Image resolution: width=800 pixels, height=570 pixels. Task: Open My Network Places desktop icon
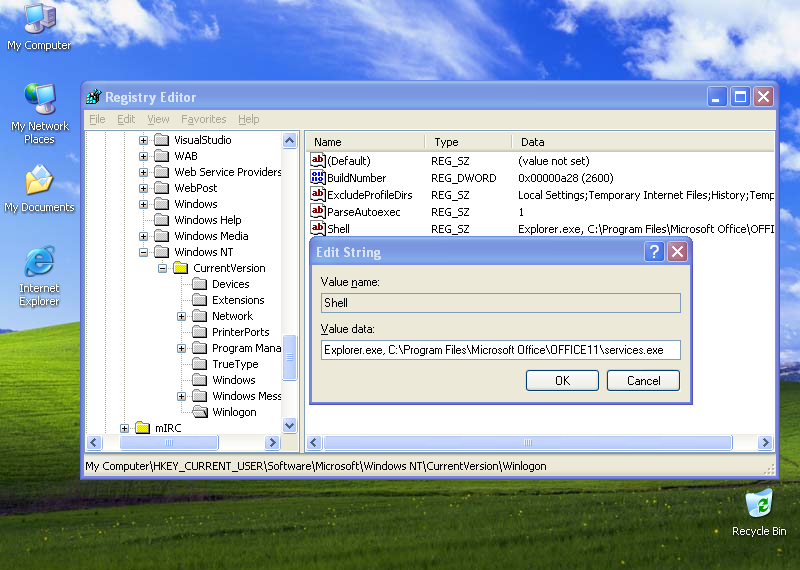point(39,113)
